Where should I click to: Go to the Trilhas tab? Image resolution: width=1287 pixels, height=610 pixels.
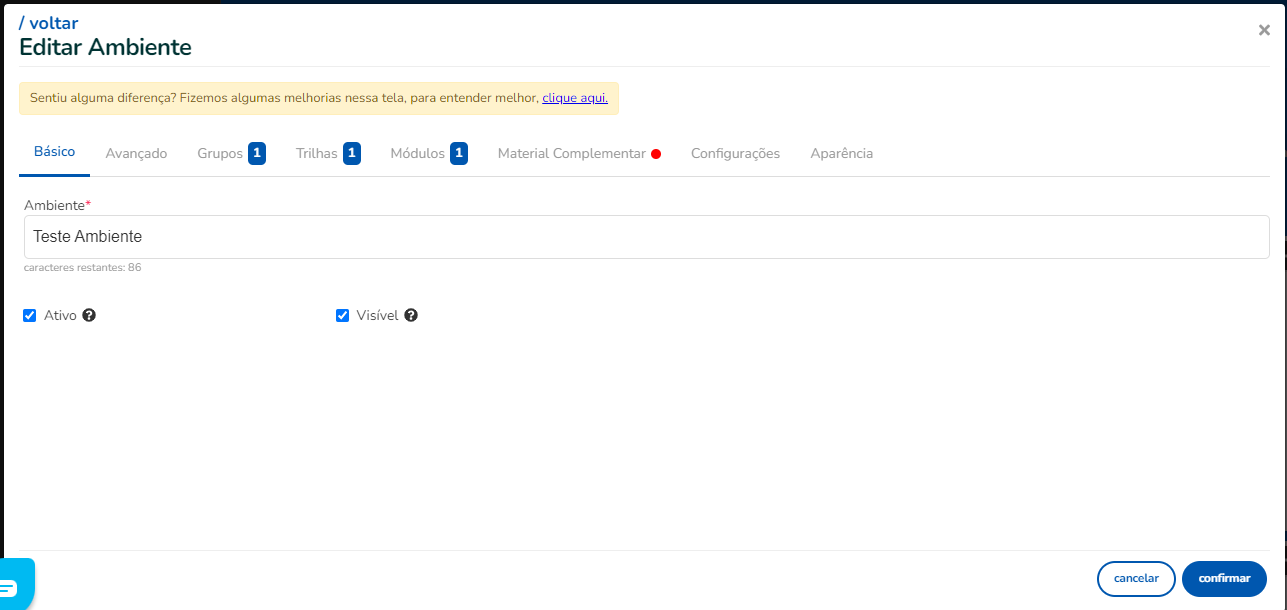(x=328, y=154)
